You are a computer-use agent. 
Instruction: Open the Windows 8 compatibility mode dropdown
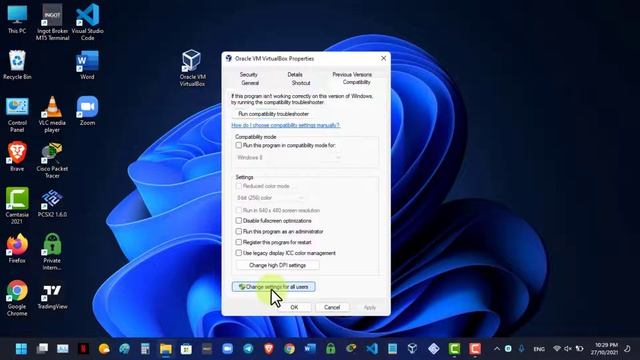[289, 158]
